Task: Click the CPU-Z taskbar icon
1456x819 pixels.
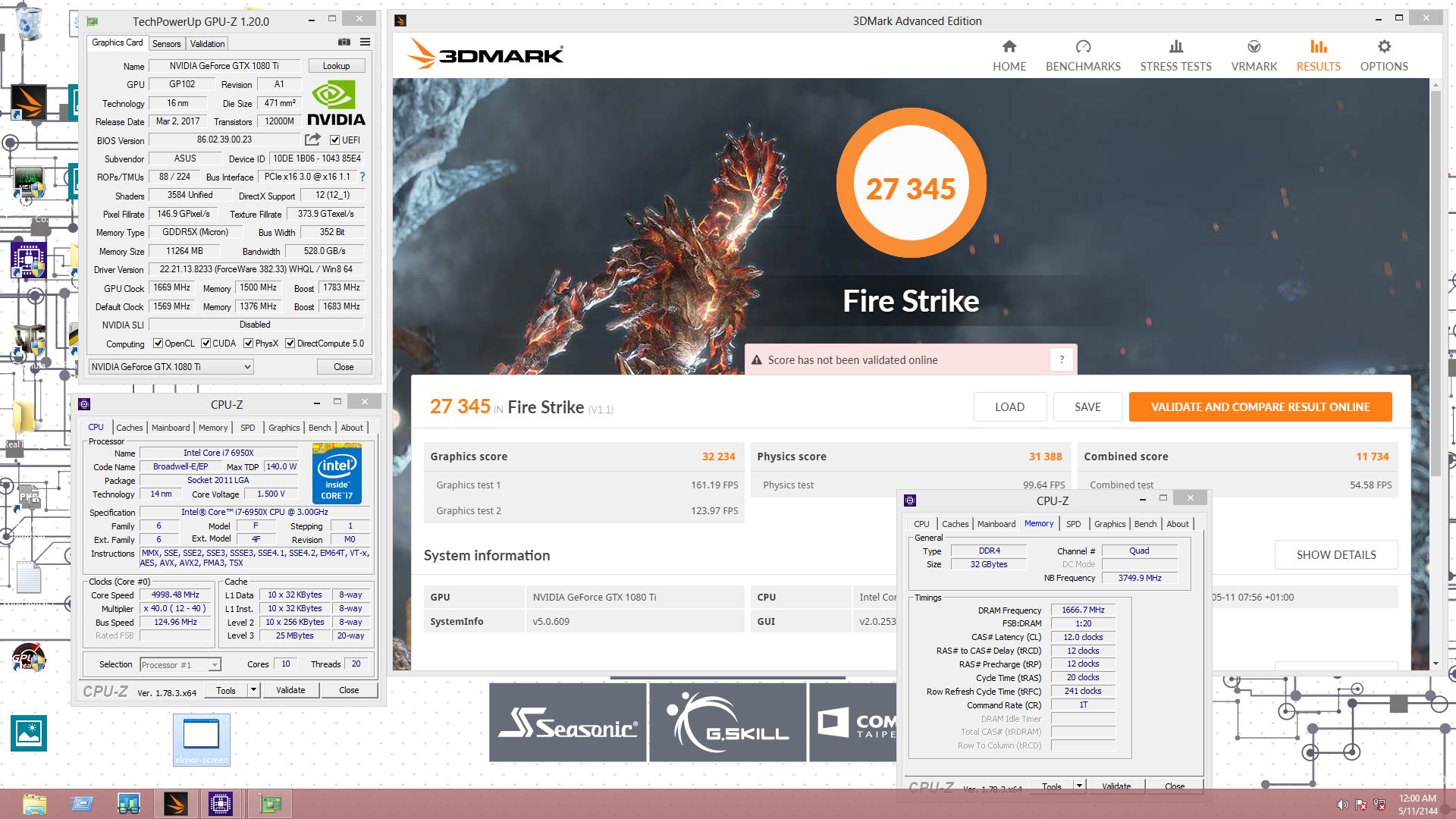Action: [221, 804]
